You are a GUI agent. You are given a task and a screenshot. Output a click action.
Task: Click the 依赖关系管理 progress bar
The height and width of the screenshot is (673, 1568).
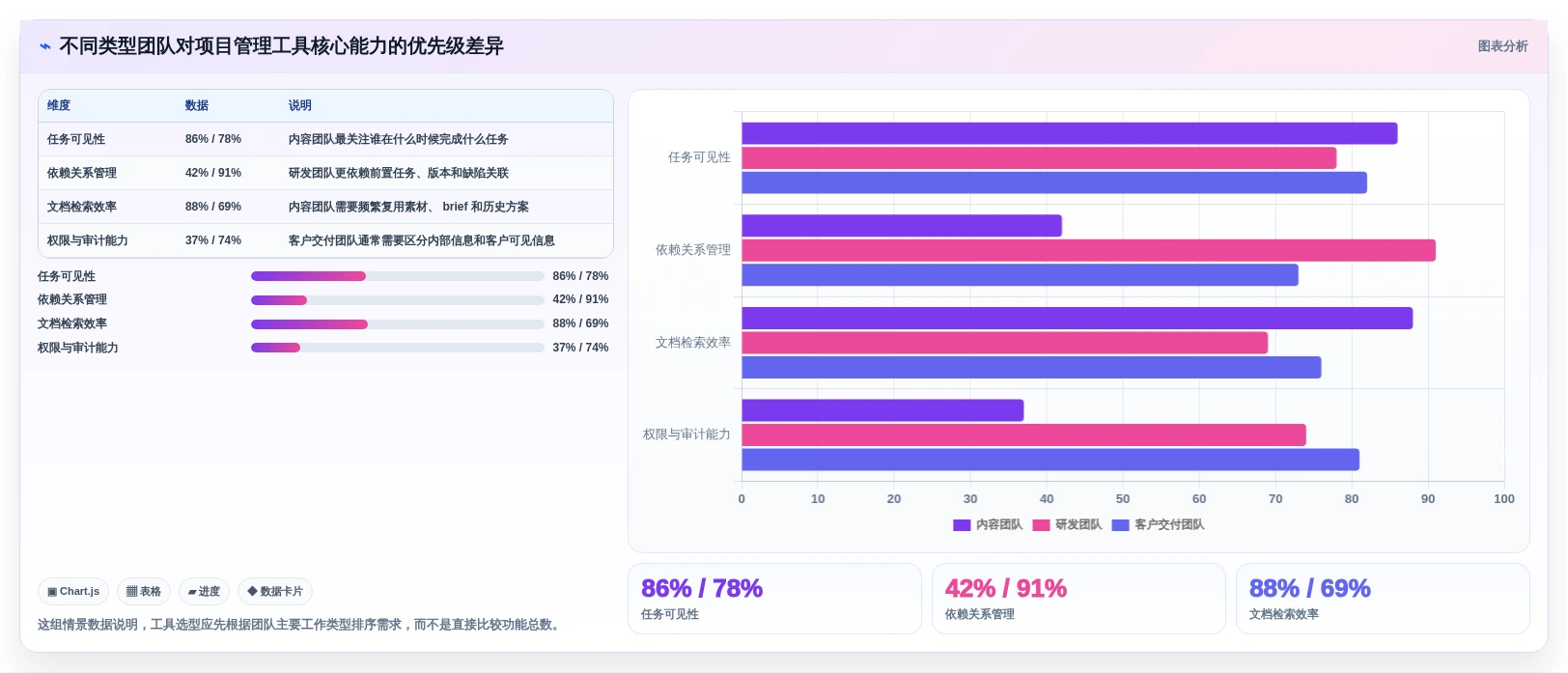(x=397, y=300)
